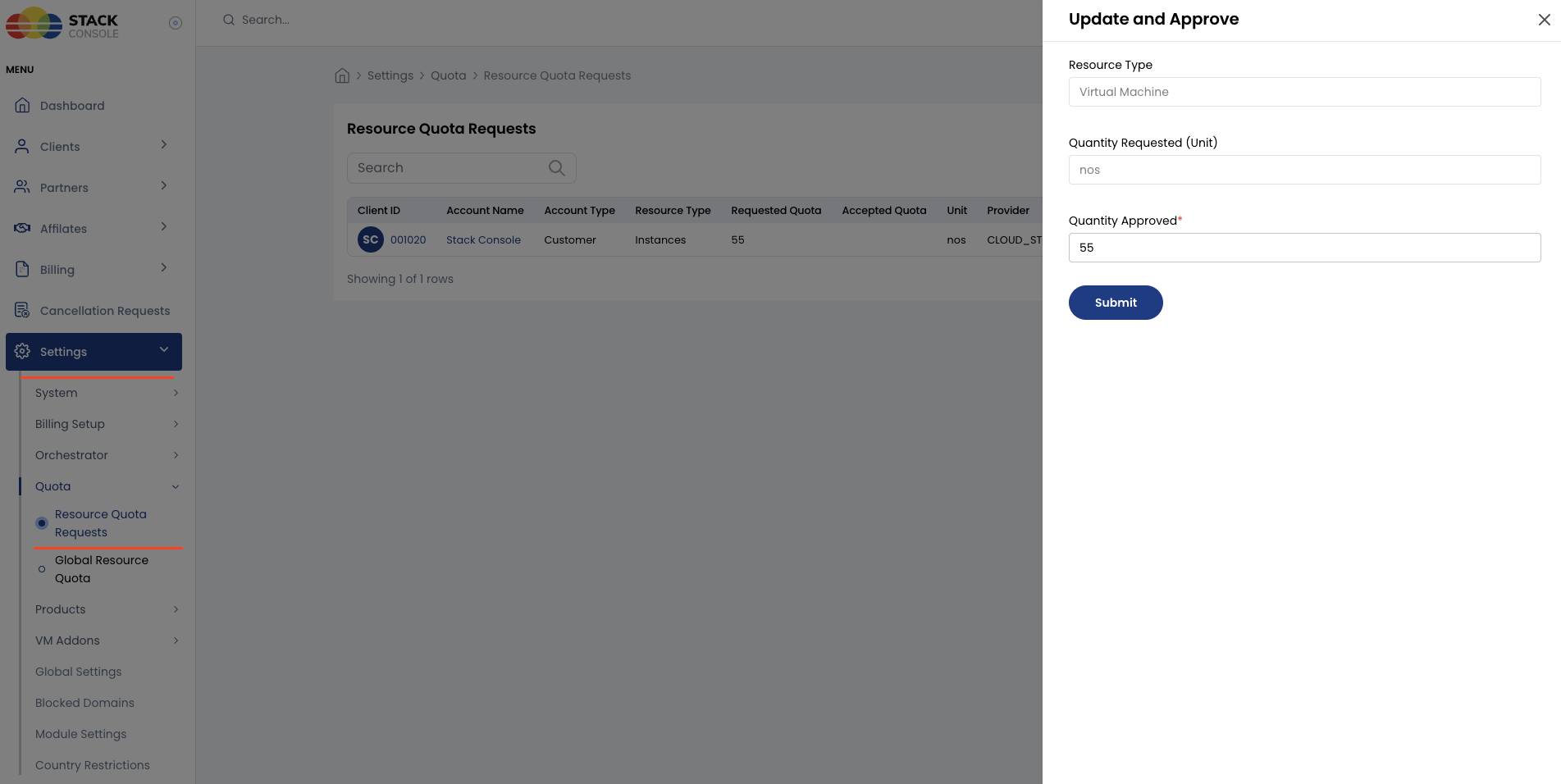This screenshot has width=1561, height=784.
Task: Expand the System submenu chevron
Action: (x=176, y=394)
